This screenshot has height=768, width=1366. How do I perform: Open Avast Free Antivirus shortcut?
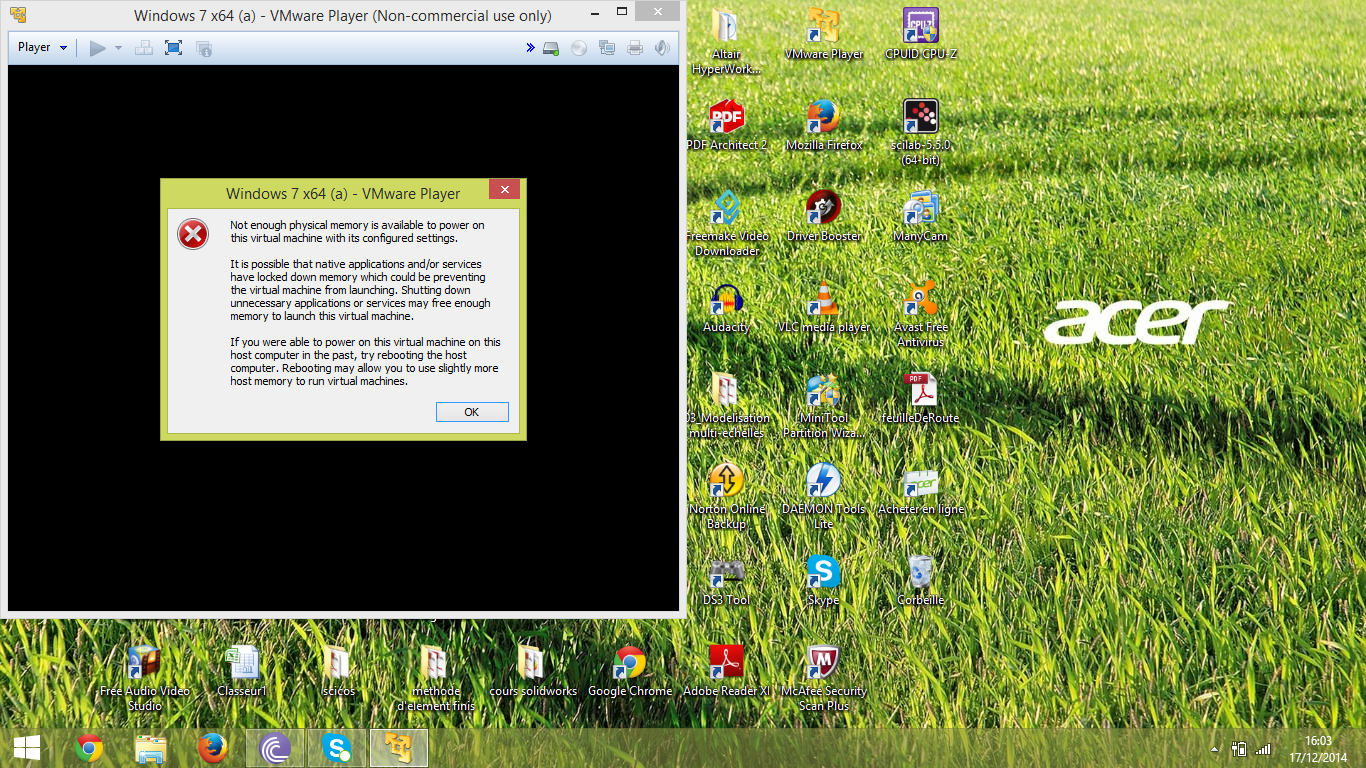pos(921,314)
